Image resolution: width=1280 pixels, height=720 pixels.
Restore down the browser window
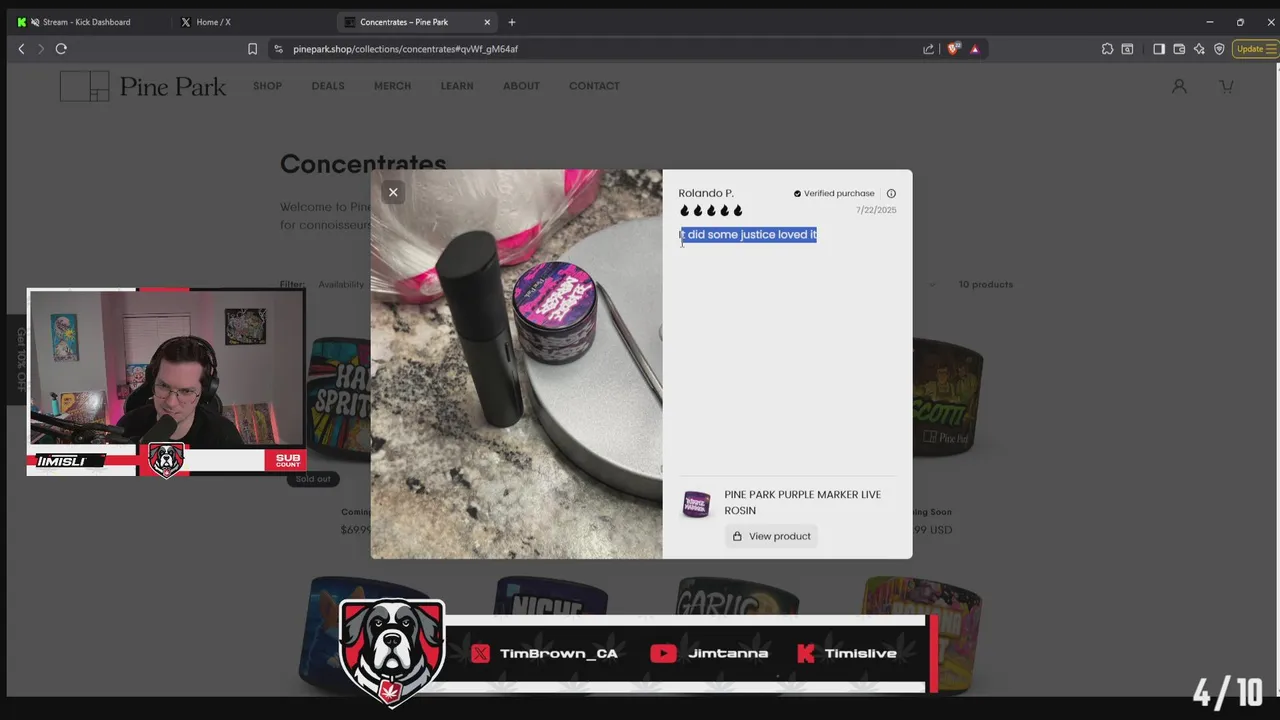pyautogui.click(x=1240, y=22)
